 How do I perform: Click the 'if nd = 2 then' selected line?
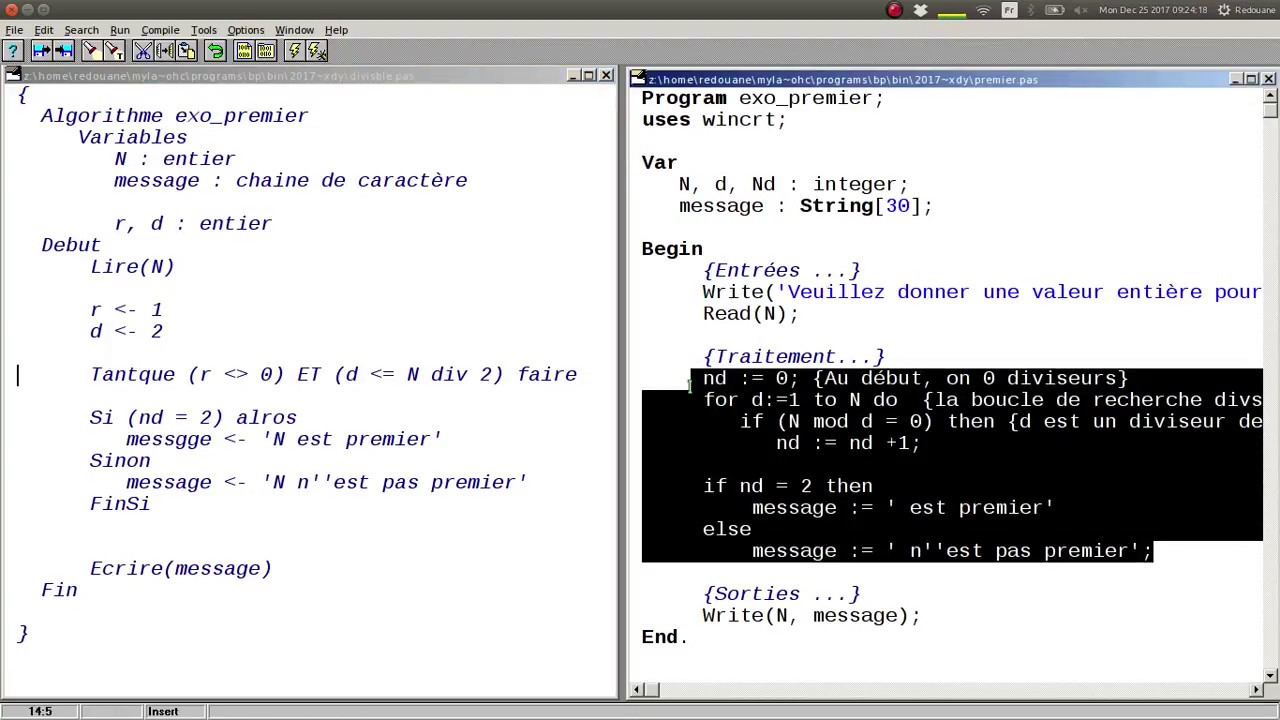[x=788, y=486]
